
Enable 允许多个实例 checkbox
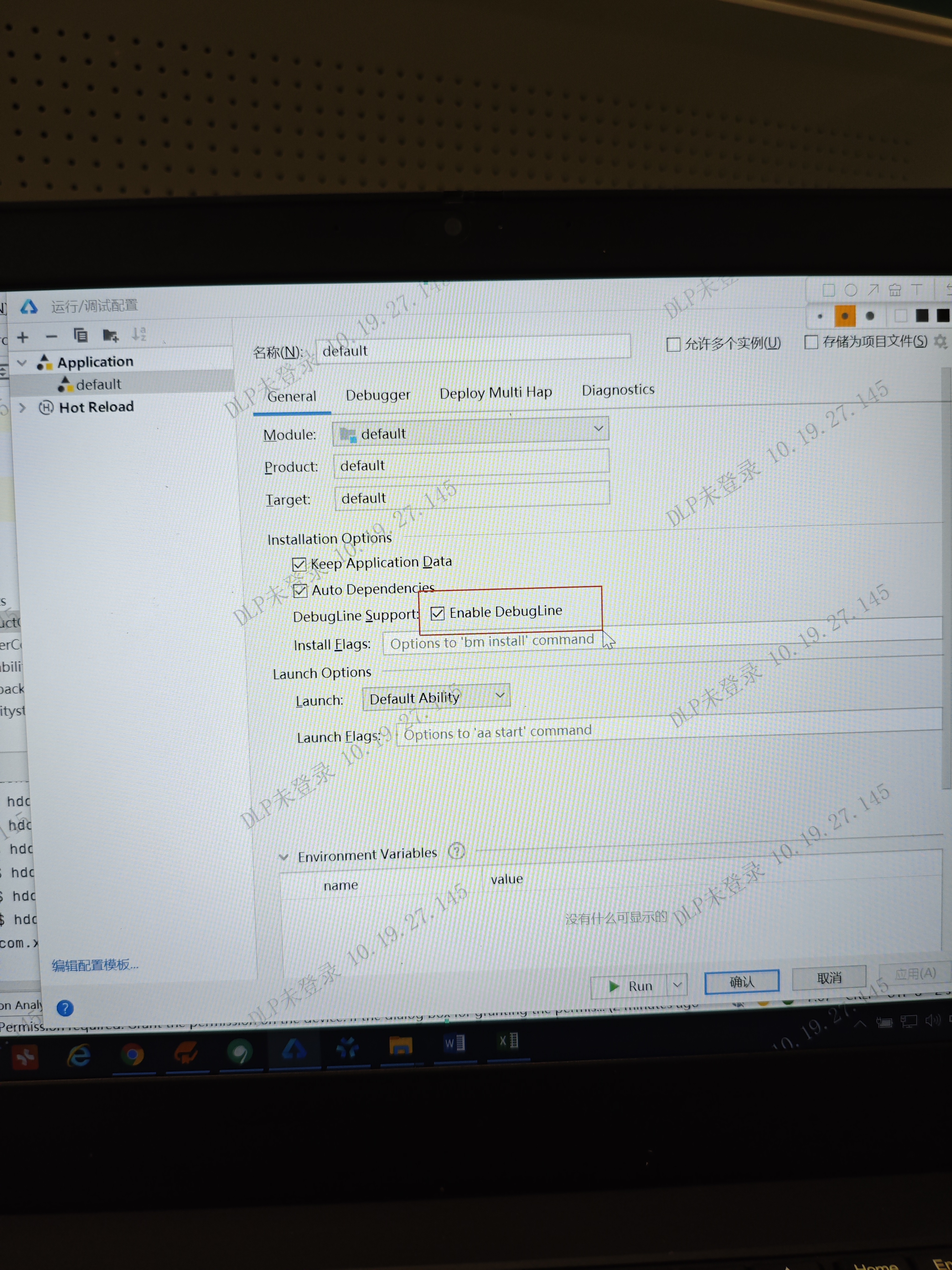point(673,344)
